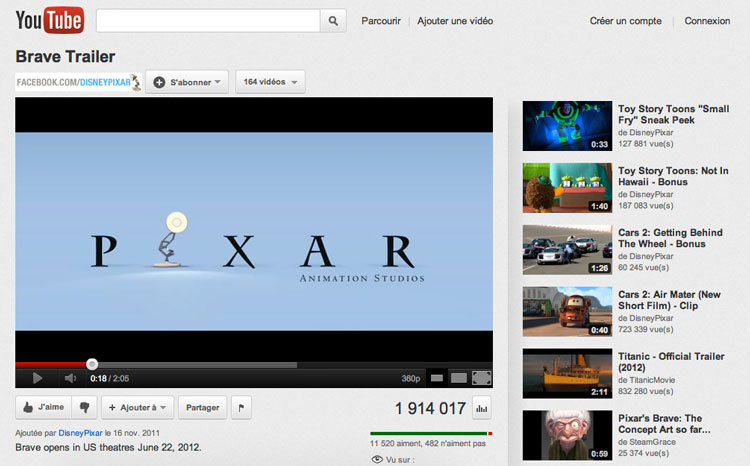This screenshot has height=466, width=750.
Task: Open the DisneyPixar uploader link
Action: pos(80,433)
